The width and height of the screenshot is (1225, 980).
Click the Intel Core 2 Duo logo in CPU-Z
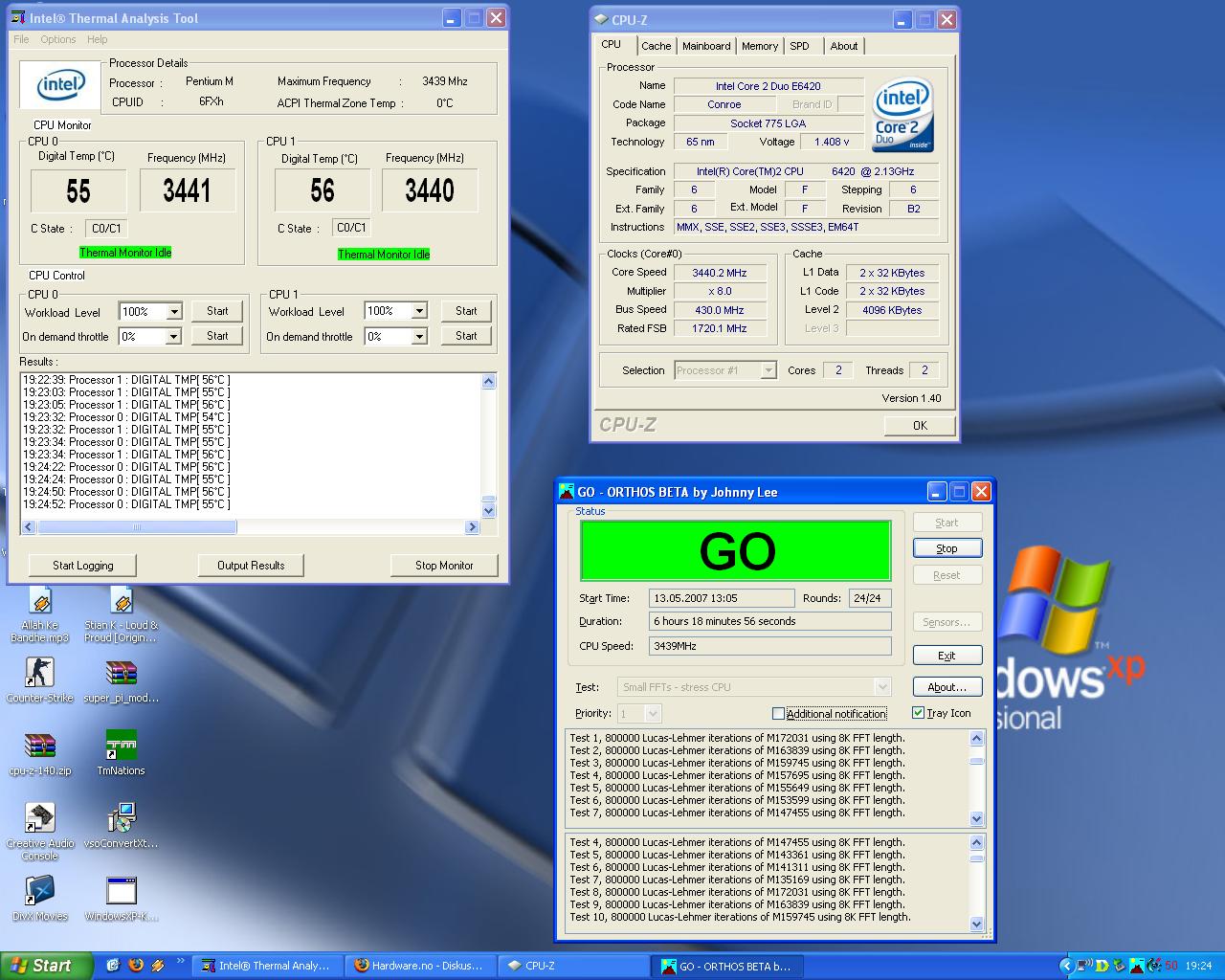pos(902,114)
